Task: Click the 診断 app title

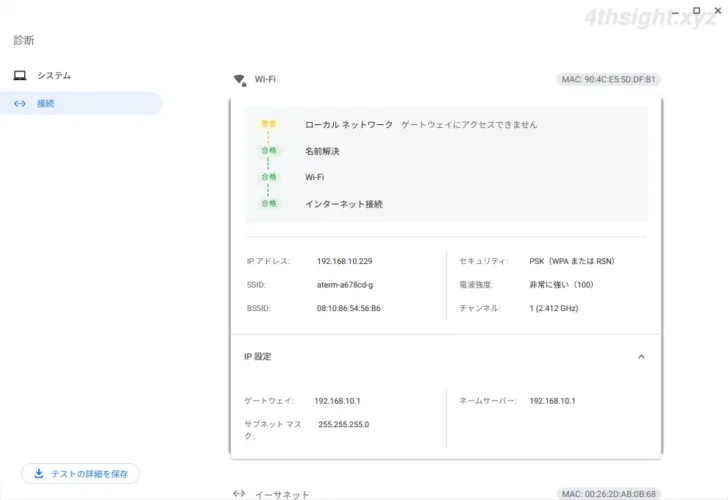Action: tap(24, 40)
